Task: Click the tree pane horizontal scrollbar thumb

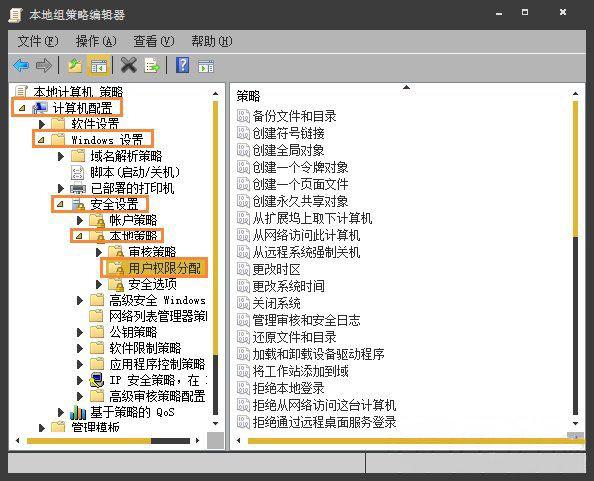Action: [x=89, y=441]
